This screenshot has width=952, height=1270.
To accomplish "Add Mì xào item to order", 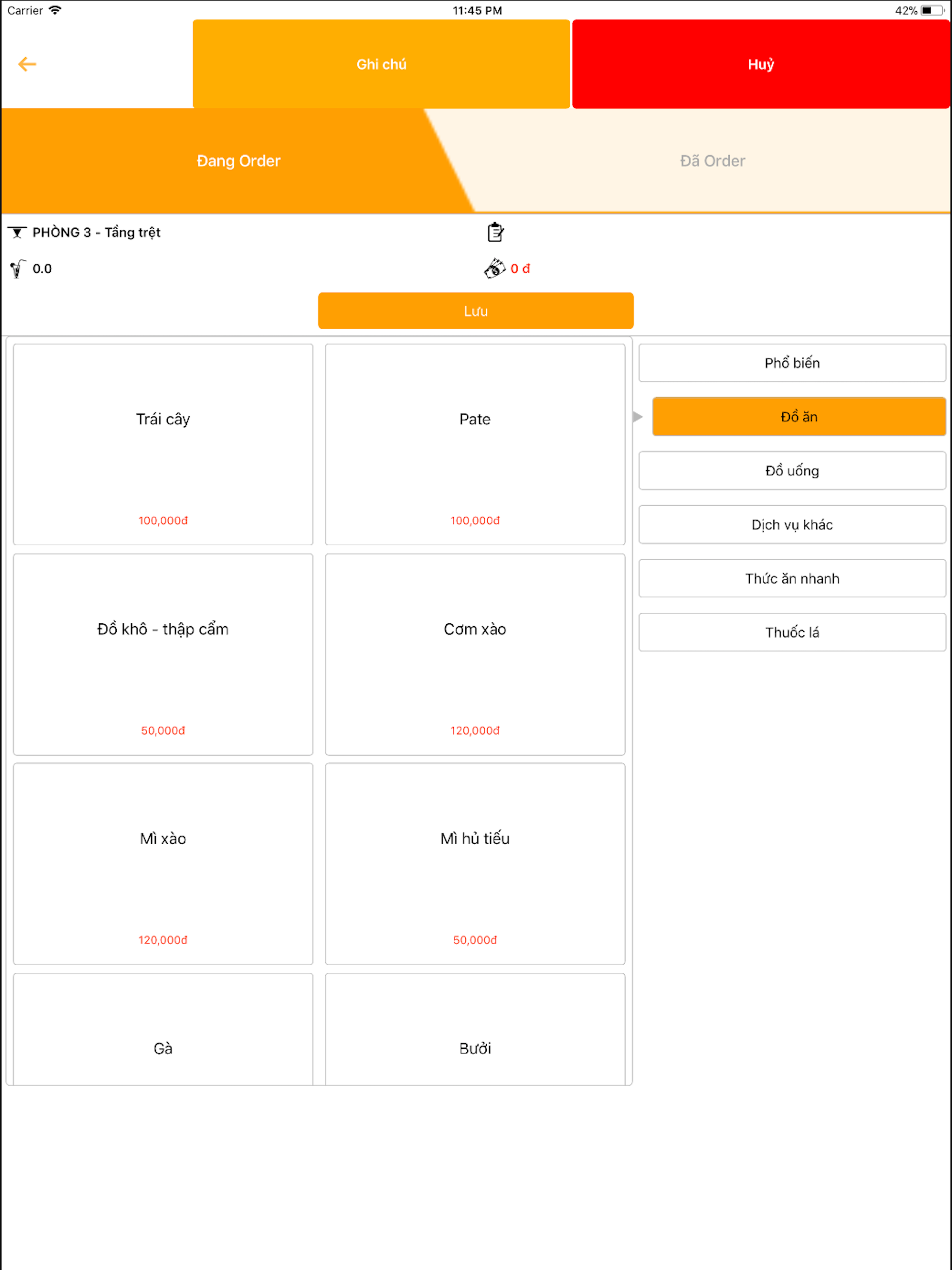I will (x=163, y=864).
